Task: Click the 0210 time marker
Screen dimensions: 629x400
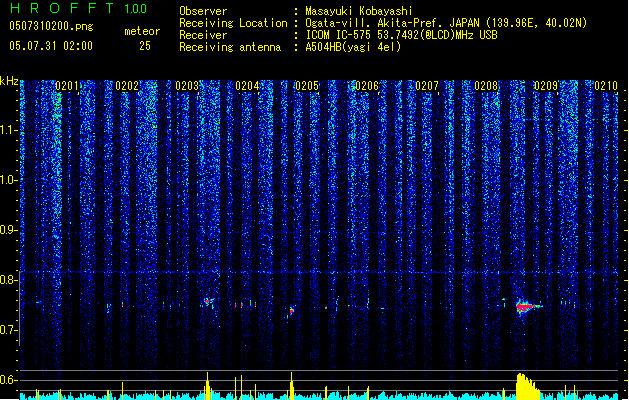Action: tap(606, 86)
